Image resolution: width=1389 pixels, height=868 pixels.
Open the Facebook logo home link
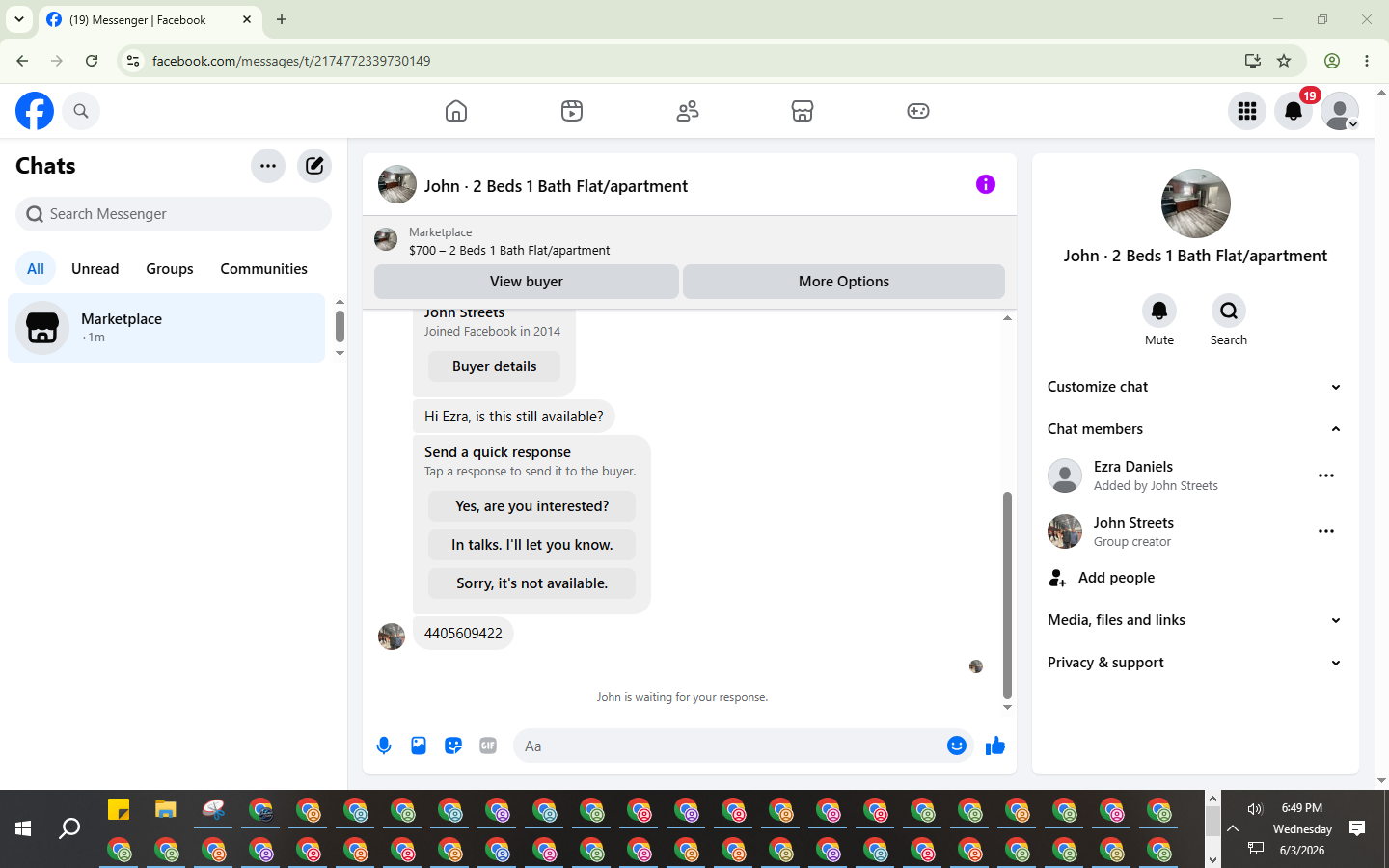click(35, 111)
